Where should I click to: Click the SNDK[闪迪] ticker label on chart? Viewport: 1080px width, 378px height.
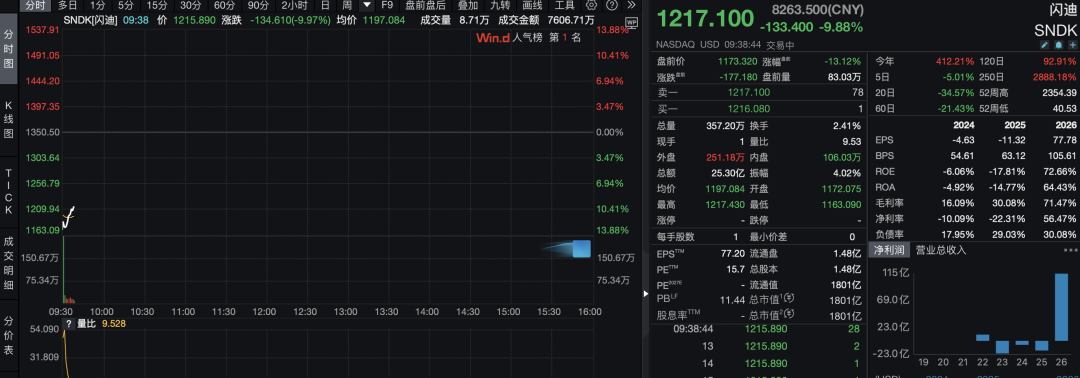(90, 20)
